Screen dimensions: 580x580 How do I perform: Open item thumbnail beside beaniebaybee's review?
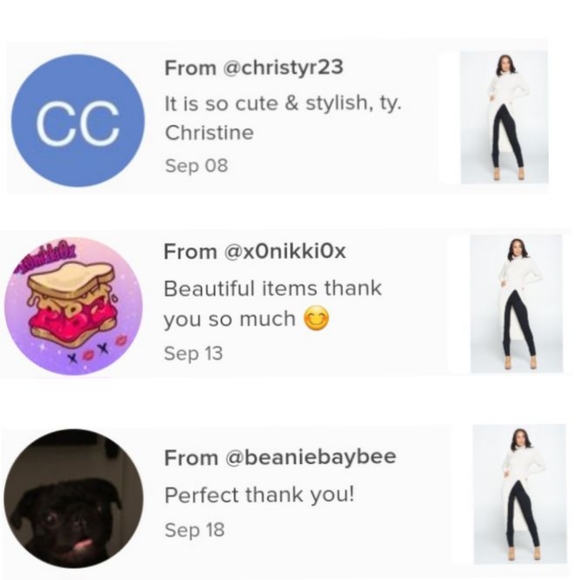520,494
